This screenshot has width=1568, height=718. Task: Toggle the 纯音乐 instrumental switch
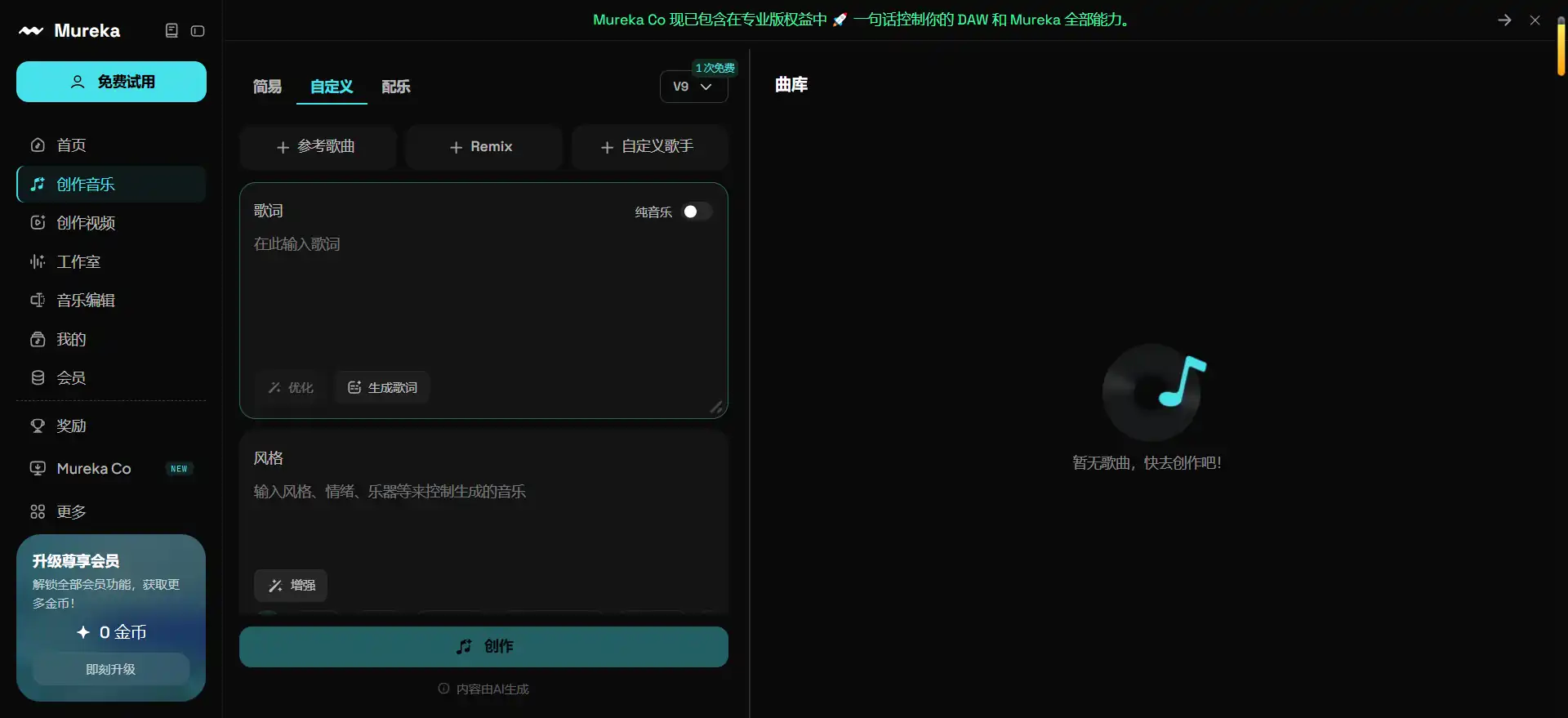[x=697, y=212]
